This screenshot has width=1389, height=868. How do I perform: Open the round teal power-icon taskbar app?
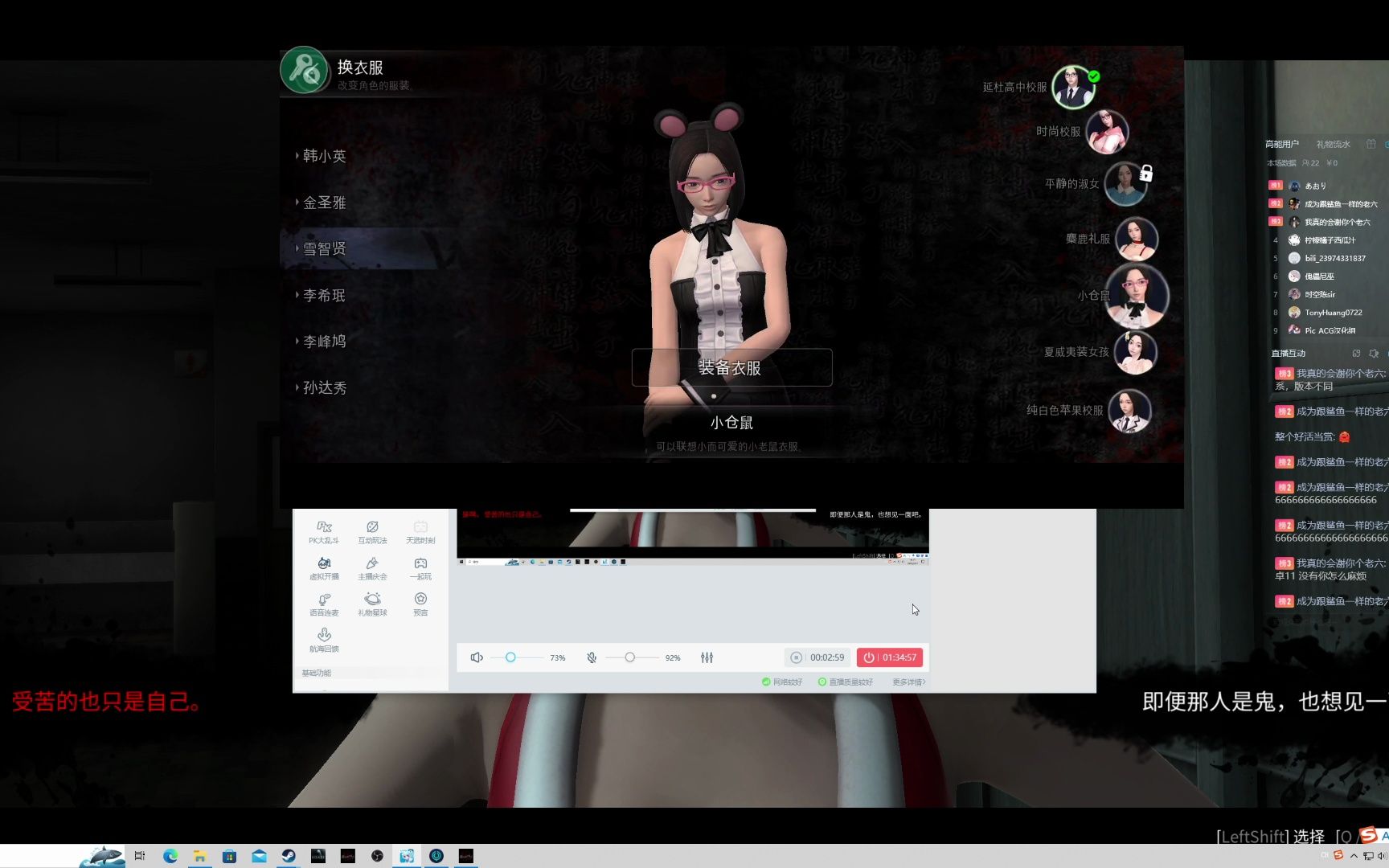436,856
